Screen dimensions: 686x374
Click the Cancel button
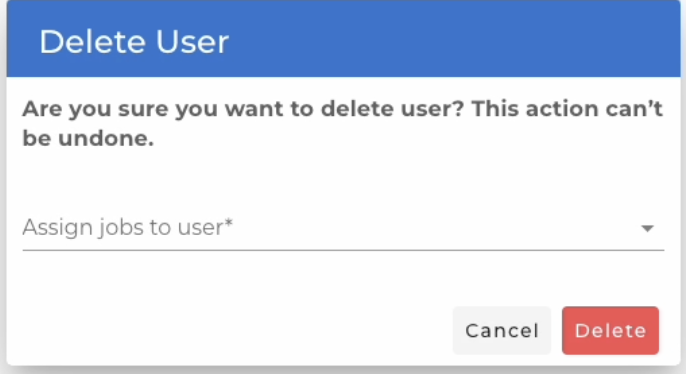tap(502, 331)
